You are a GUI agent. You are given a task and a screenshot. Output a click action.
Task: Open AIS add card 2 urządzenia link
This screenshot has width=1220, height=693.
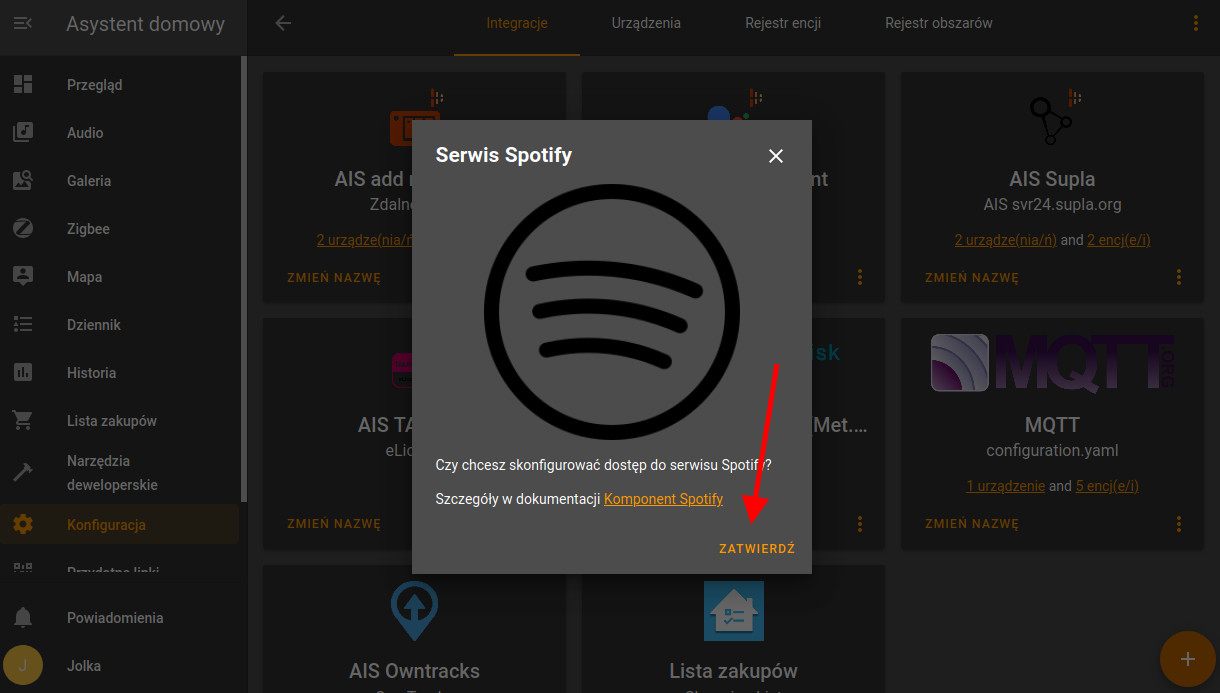[365, 240]
